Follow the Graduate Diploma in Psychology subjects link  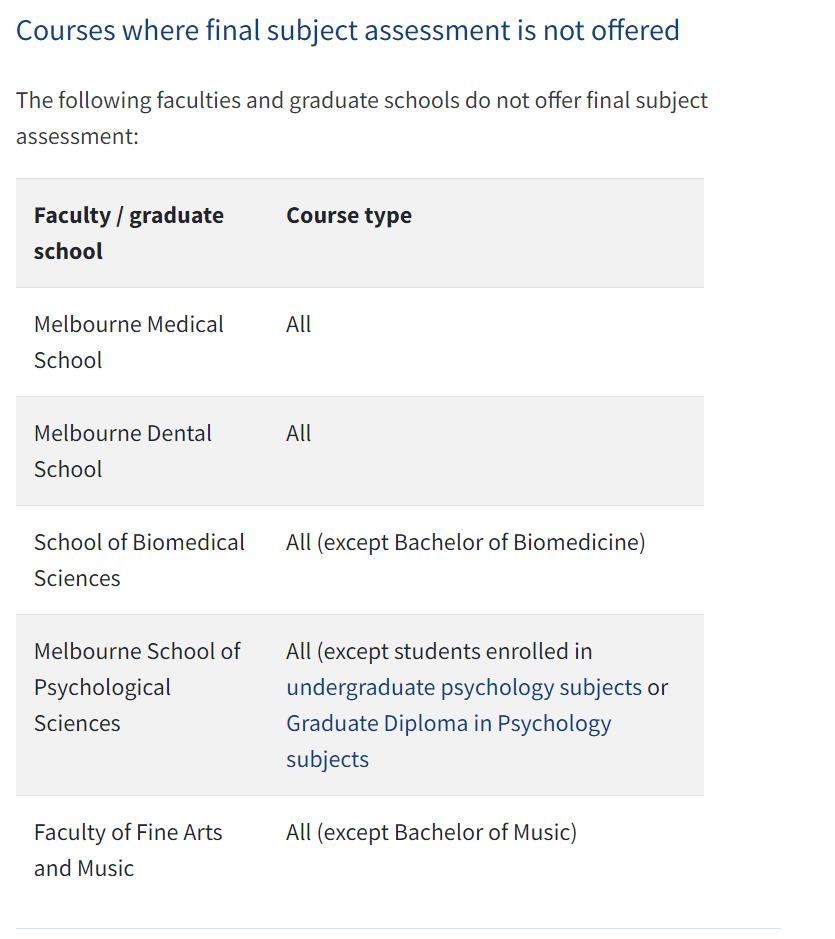[448, 724]
